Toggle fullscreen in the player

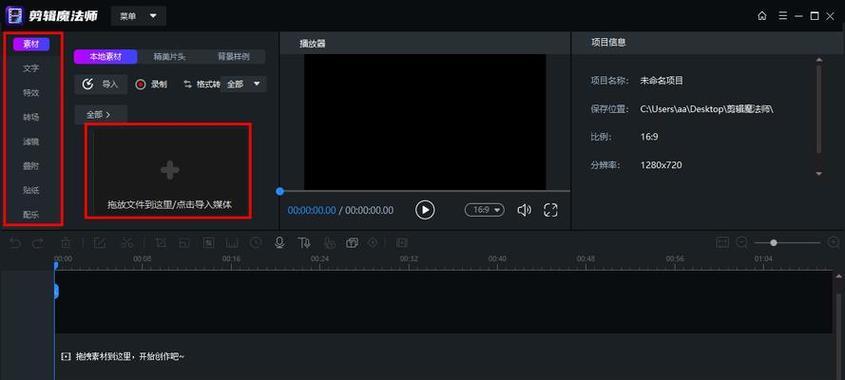550,210
